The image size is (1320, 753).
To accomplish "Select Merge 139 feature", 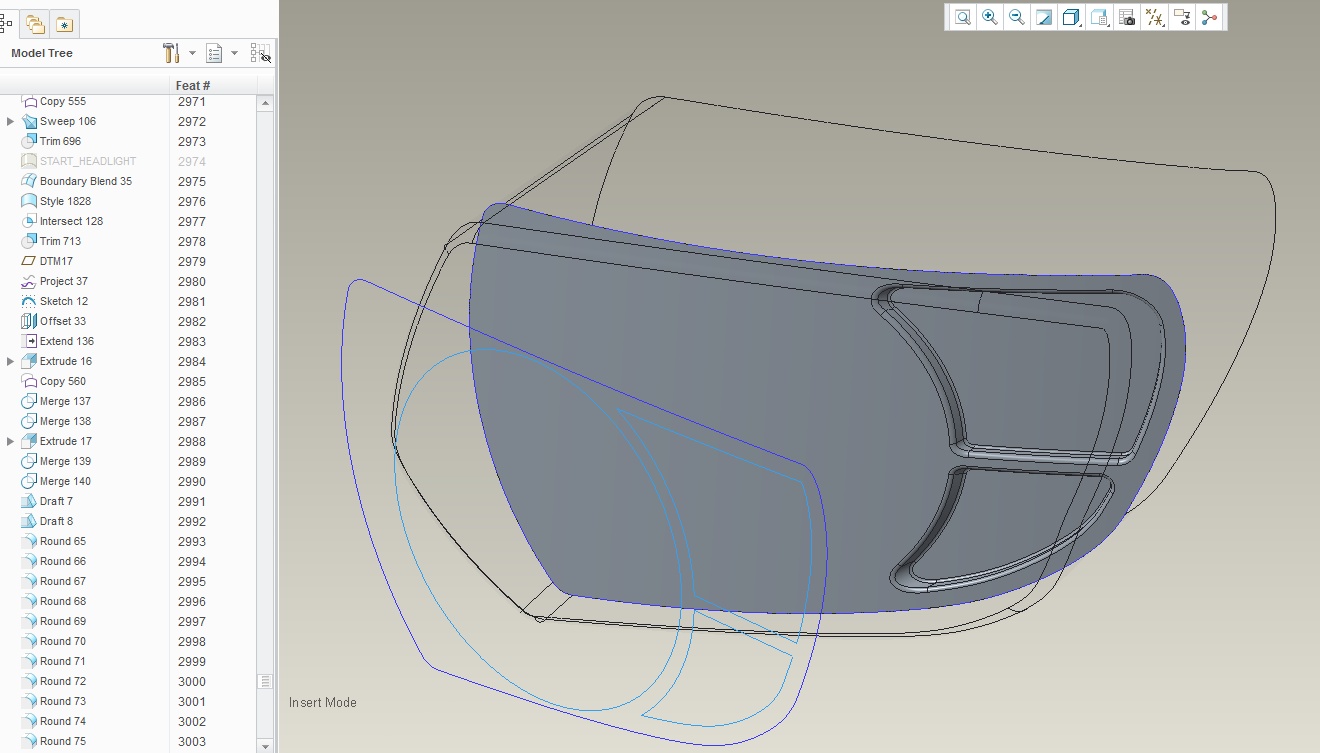I will [65, 461].
